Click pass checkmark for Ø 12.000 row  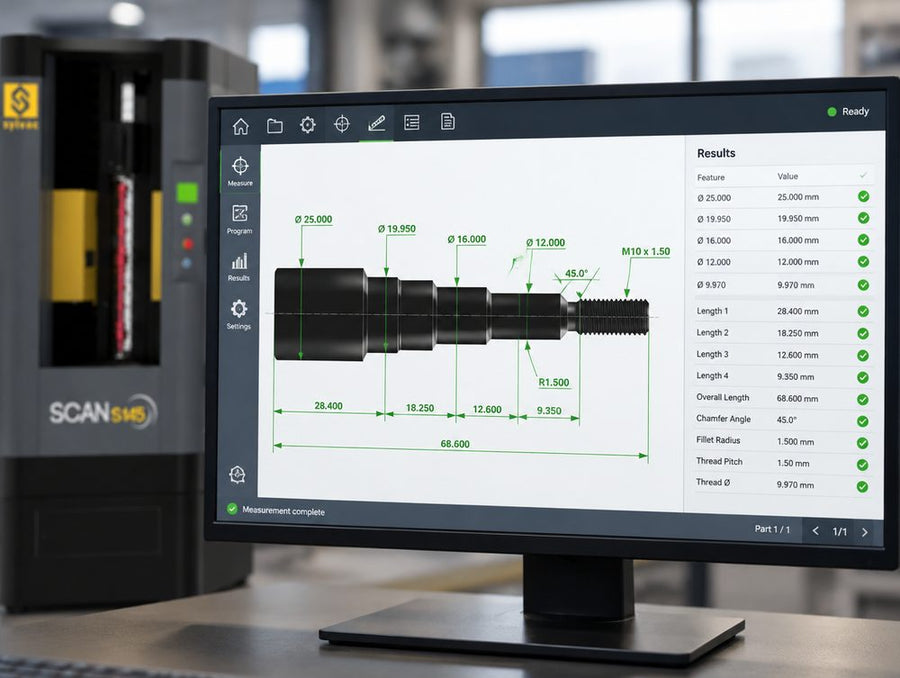click(863, 262)
